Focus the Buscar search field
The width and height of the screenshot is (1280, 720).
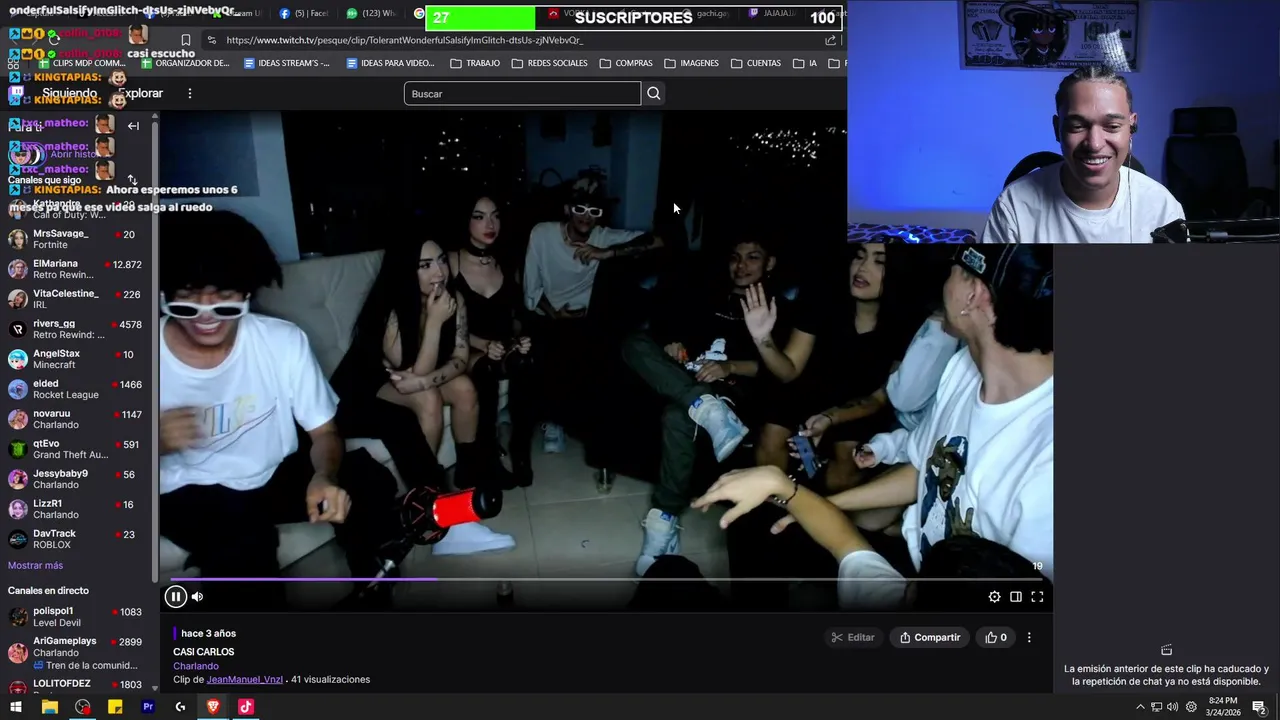click(522, 93)
